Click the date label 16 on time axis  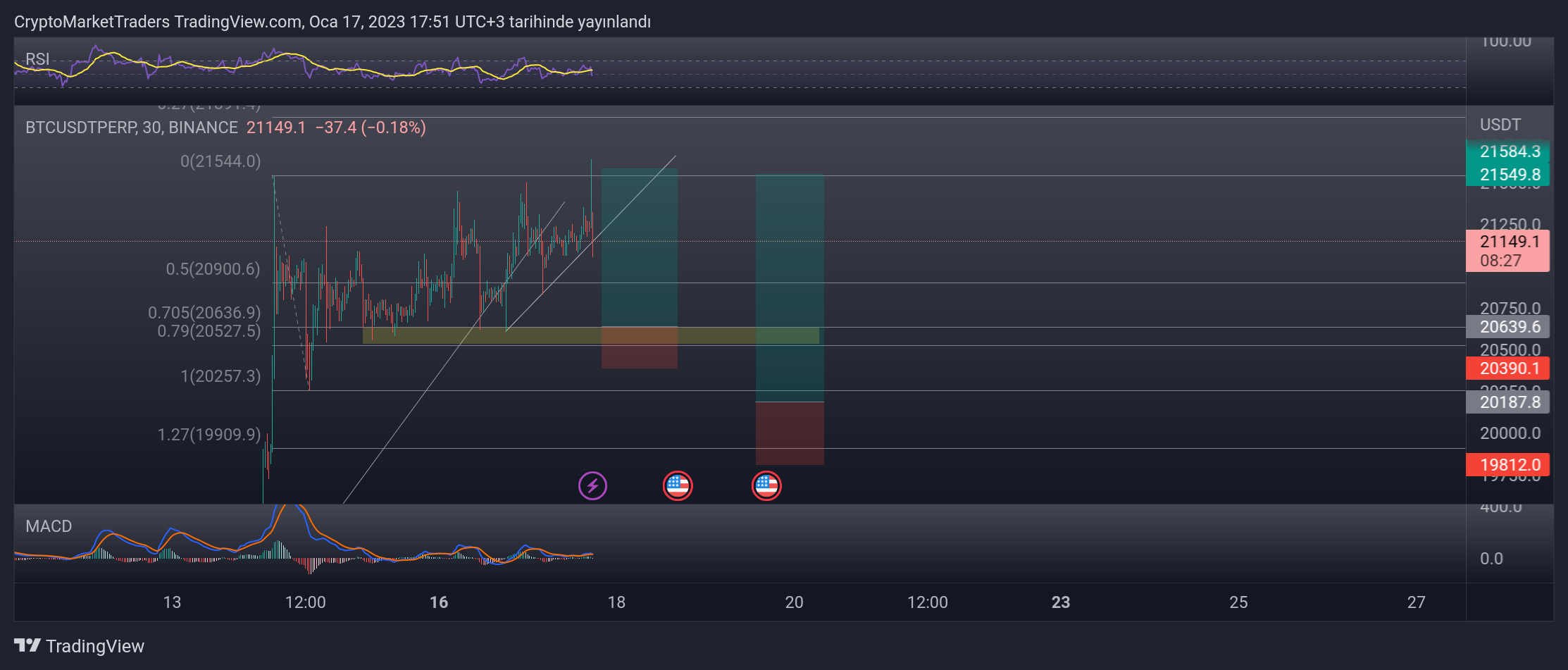pyautogui.click(x=439, y=602)
